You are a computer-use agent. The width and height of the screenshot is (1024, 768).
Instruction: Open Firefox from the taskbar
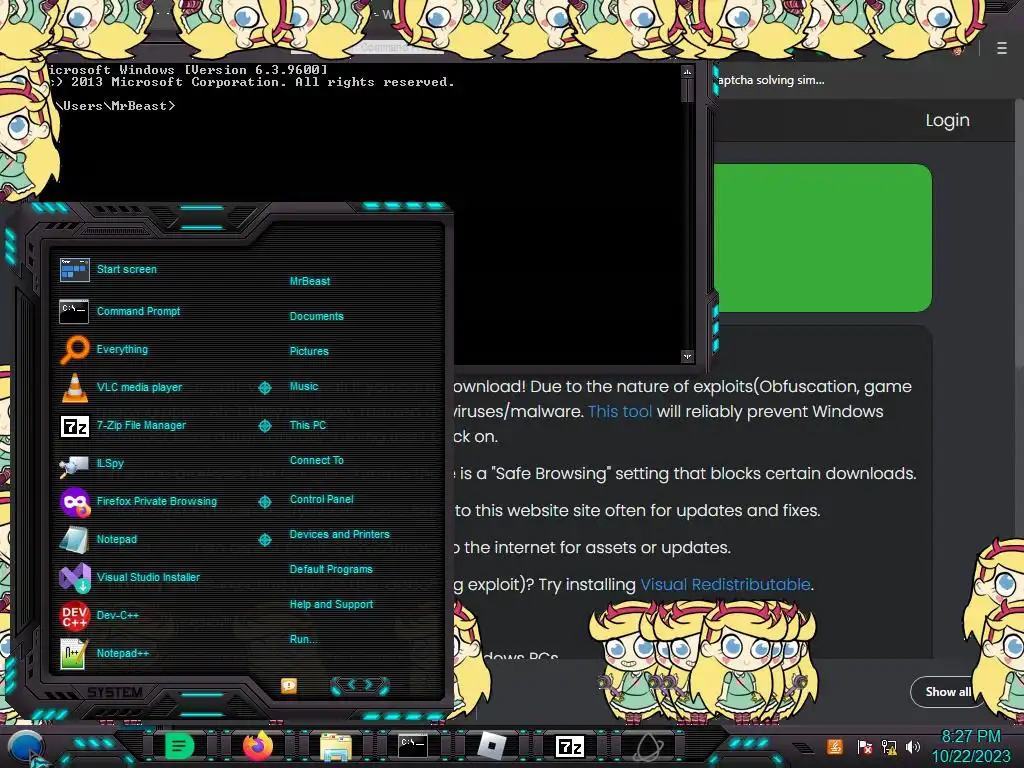[x=257, y=746]
